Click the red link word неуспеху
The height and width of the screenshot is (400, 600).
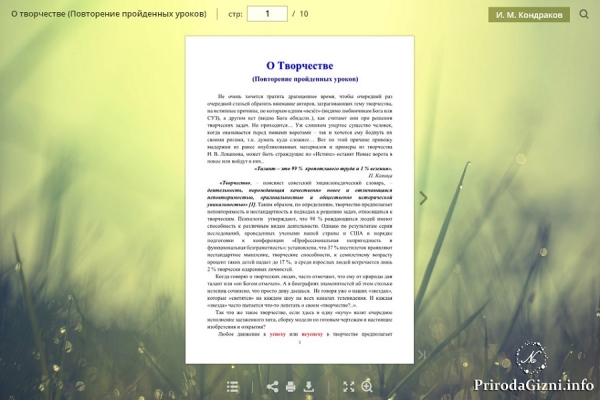312,334
